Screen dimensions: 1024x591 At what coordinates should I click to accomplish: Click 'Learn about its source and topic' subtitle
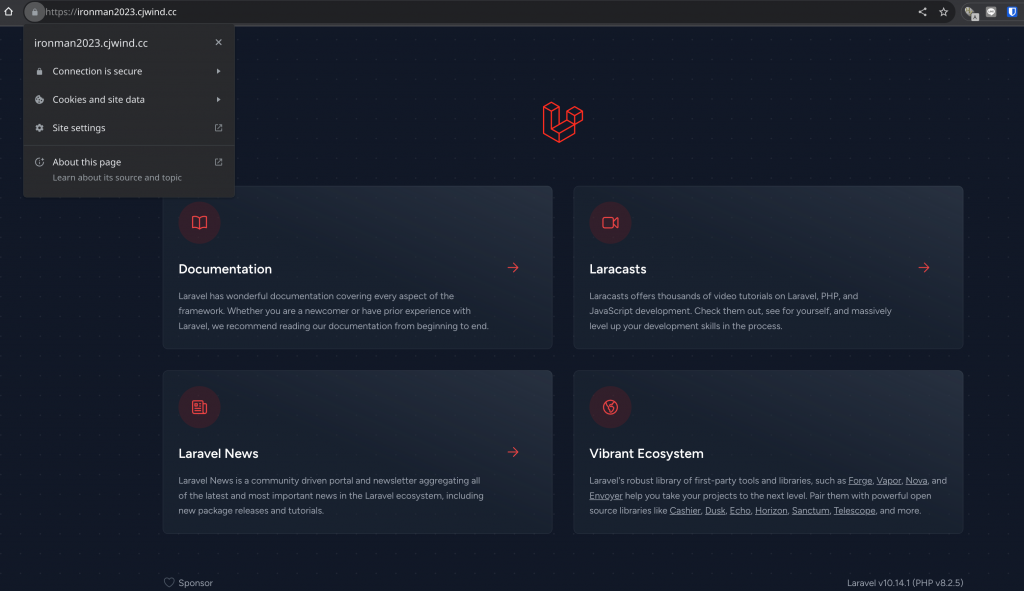[117, 178]
